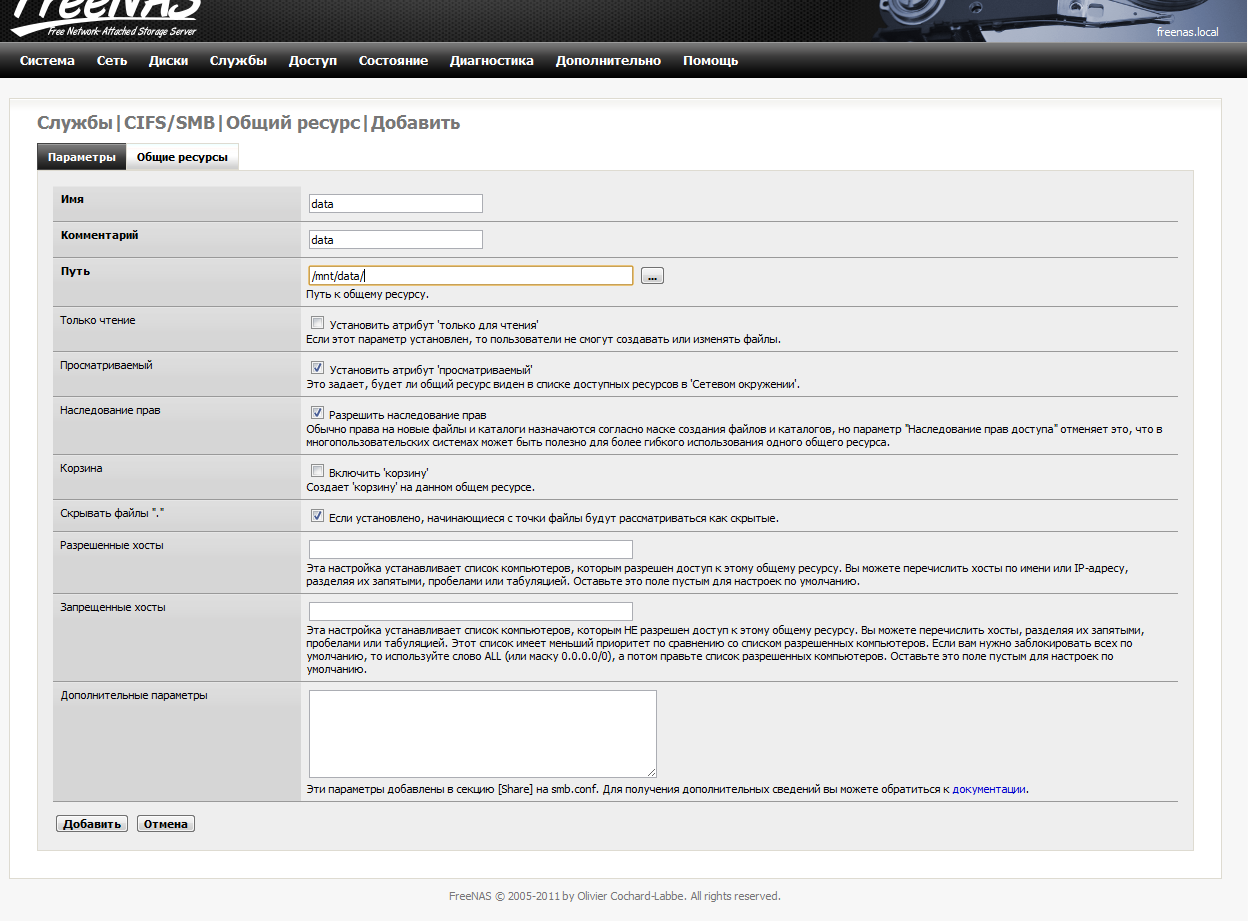
Task: Open the Сеть menu
Action: click(112, 61)
